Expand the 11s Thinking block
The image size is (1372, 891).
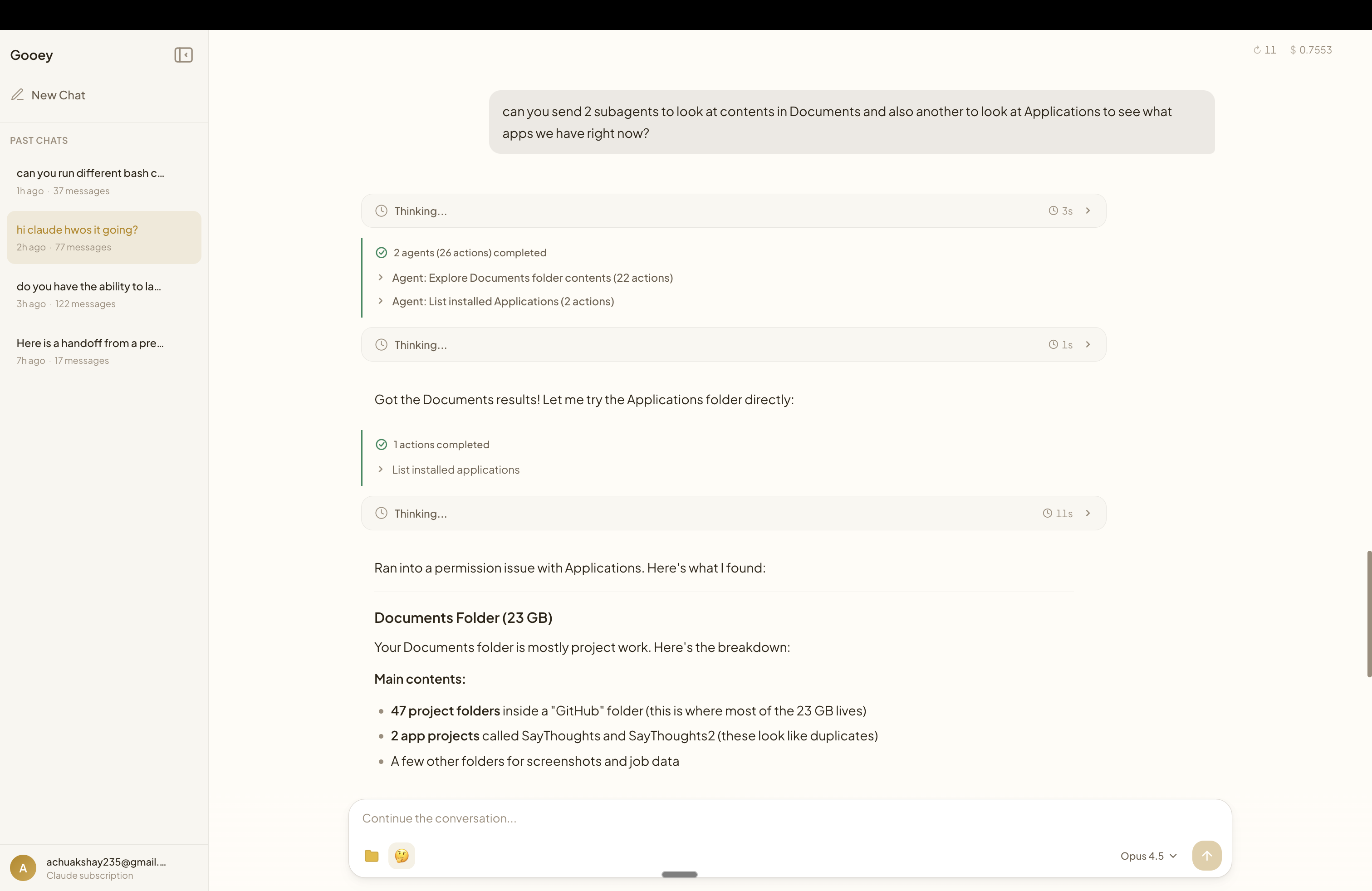tap(1087, 514)
